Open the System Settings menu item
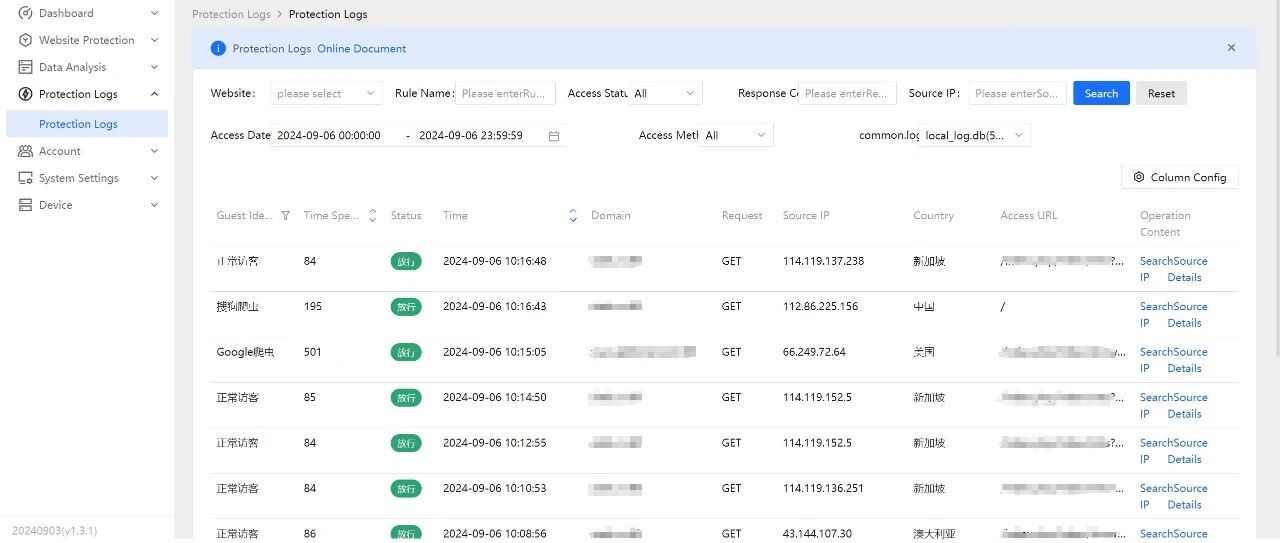The width and height of the screenshot is (1280, 543). [x=87, y=178]
